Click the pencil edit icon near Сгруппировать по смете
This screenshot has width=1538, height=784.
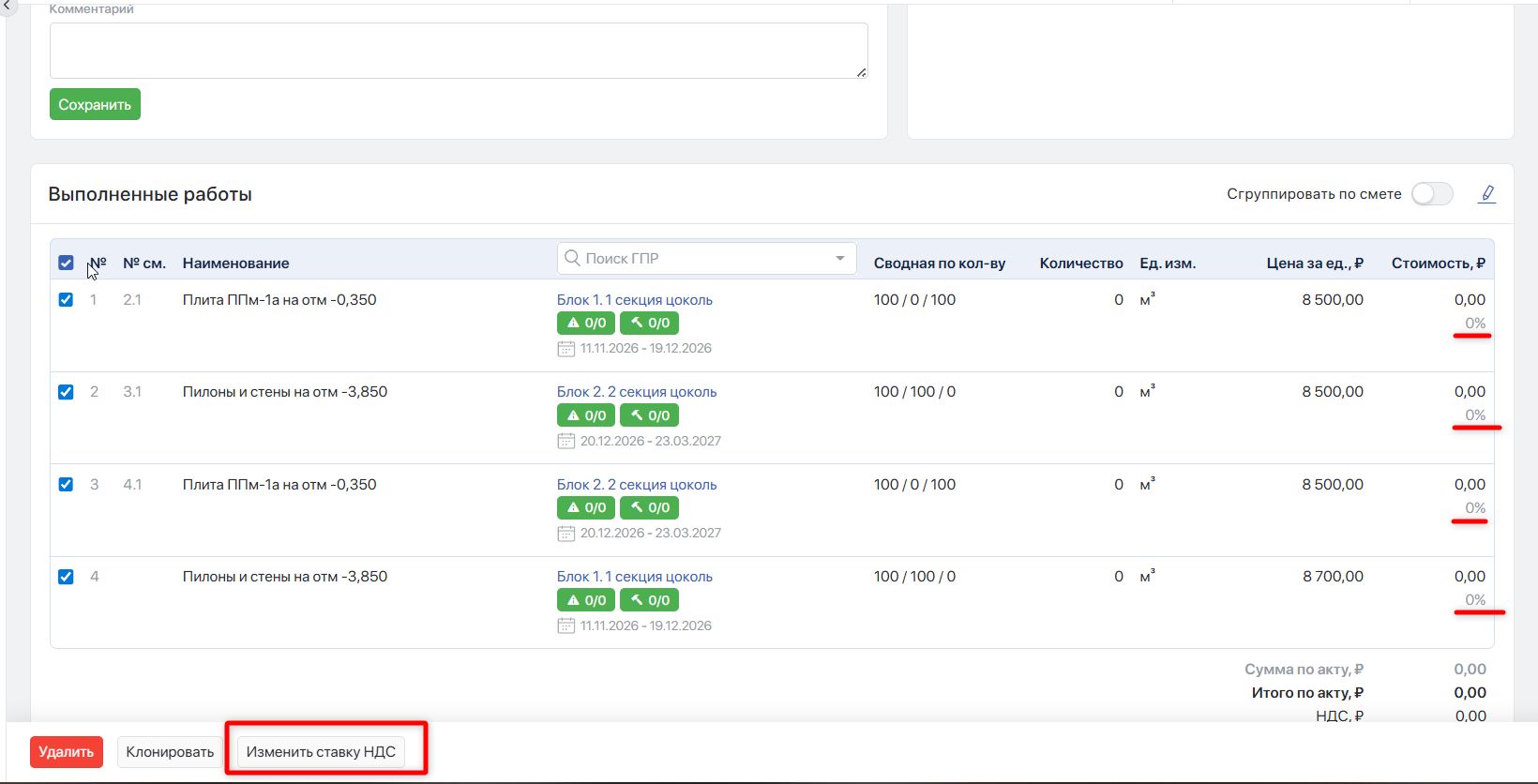(x=1486, y=194)
